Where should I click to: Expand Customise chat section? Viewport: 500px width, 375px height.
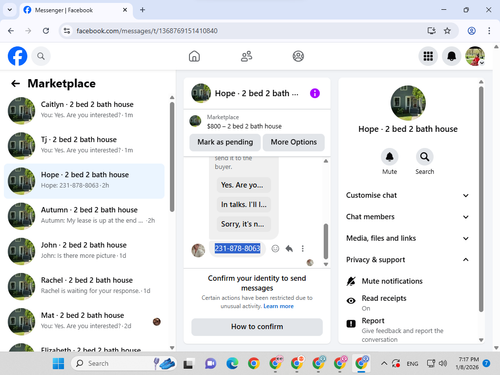[408, 195]
